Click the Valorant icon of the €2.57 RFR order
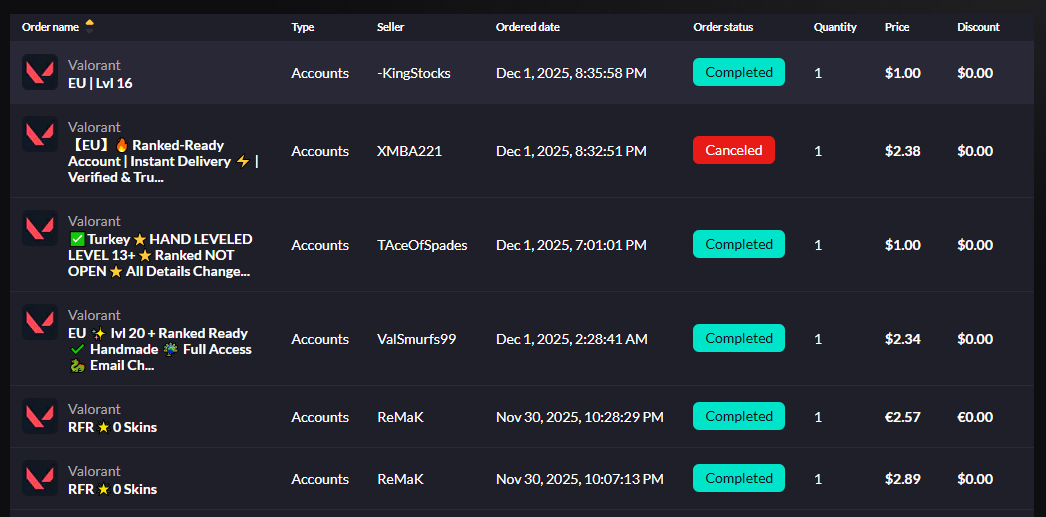The width and height of the screenshot is (1046, 517). (39, 416)
